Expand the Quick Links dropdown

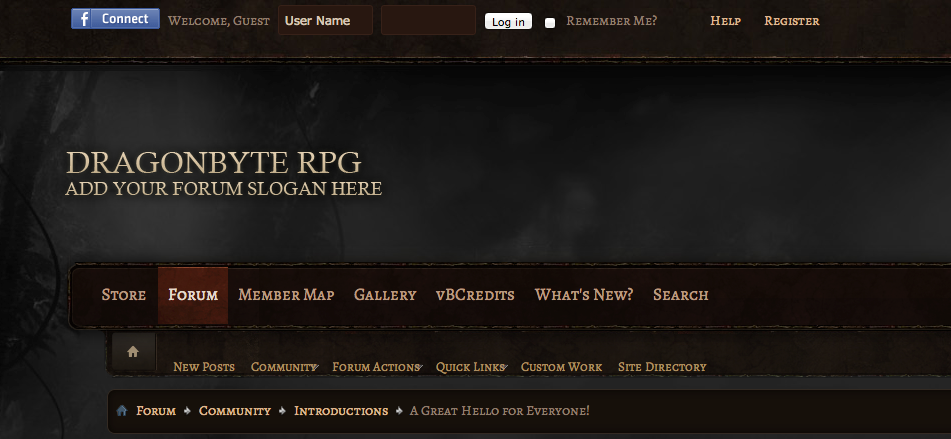471,367
